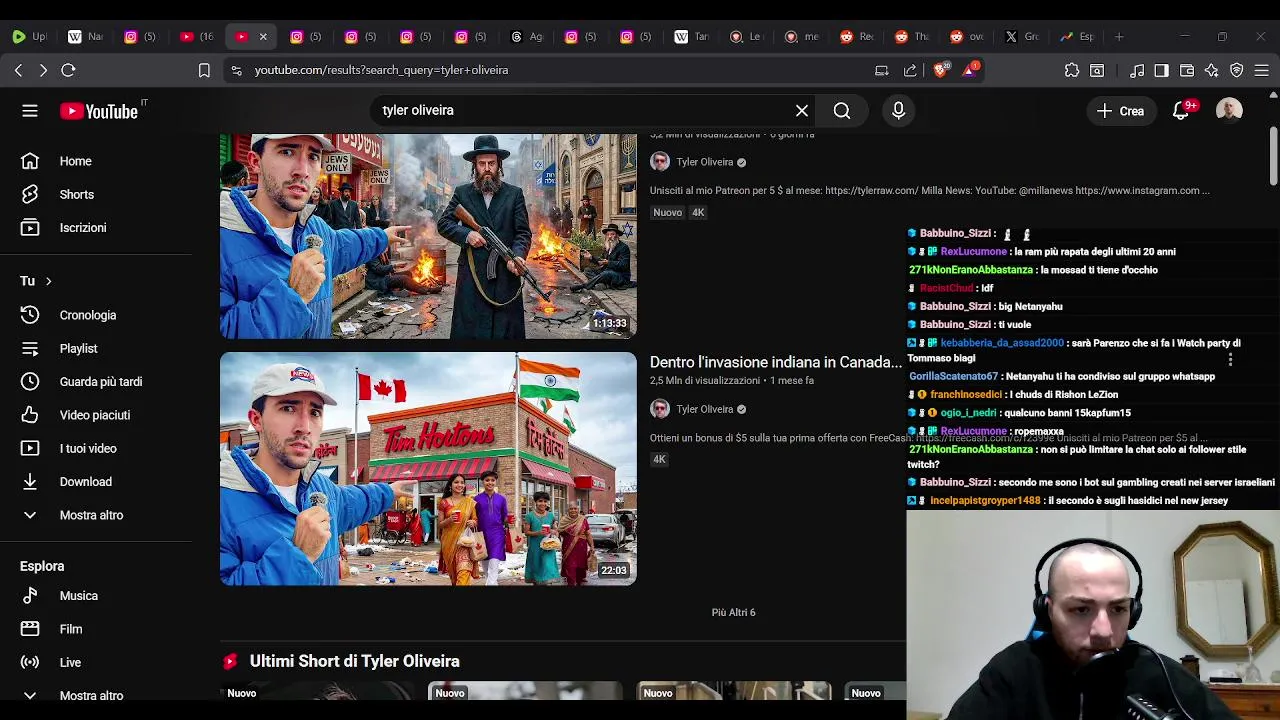Expand the Tu section chevron
This screenshot has width=1280, height=720.
[x=48, y=281]
